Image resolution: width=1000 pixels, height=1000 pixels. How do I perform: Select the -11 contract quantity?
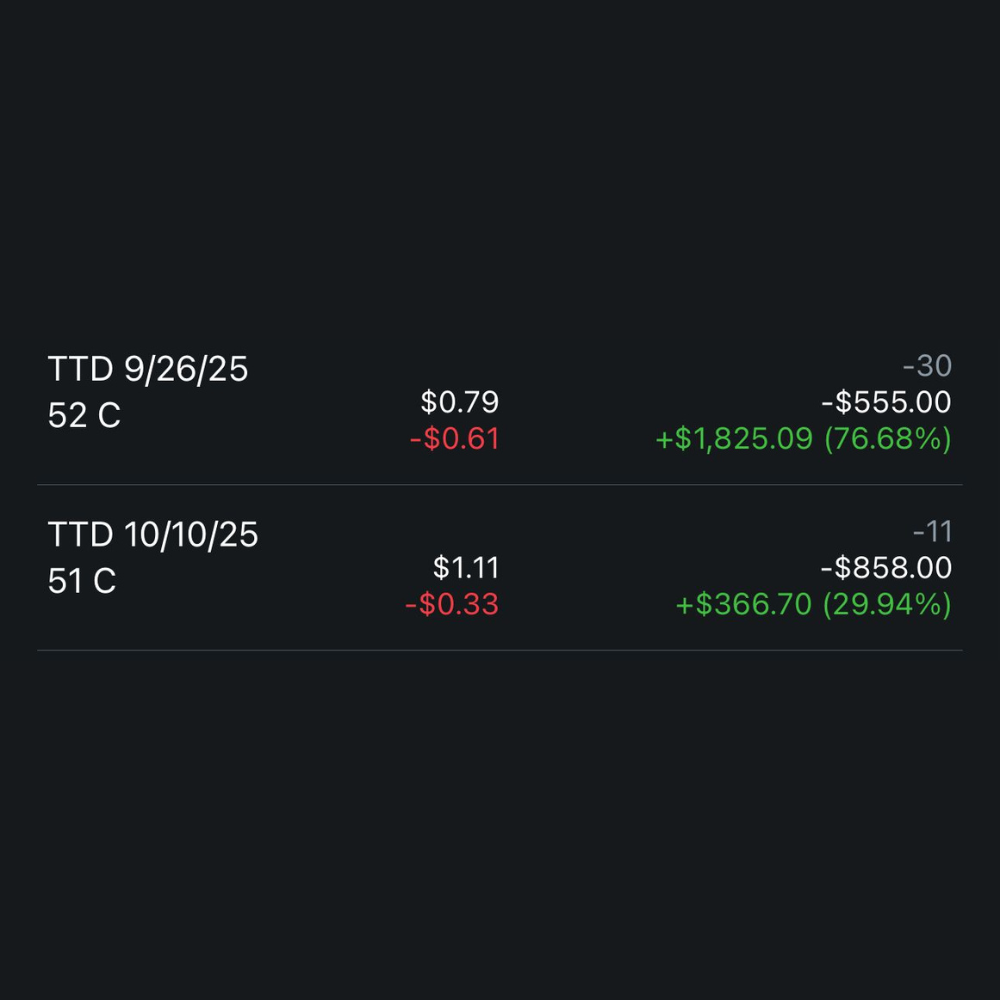click(x=932, y=532)
